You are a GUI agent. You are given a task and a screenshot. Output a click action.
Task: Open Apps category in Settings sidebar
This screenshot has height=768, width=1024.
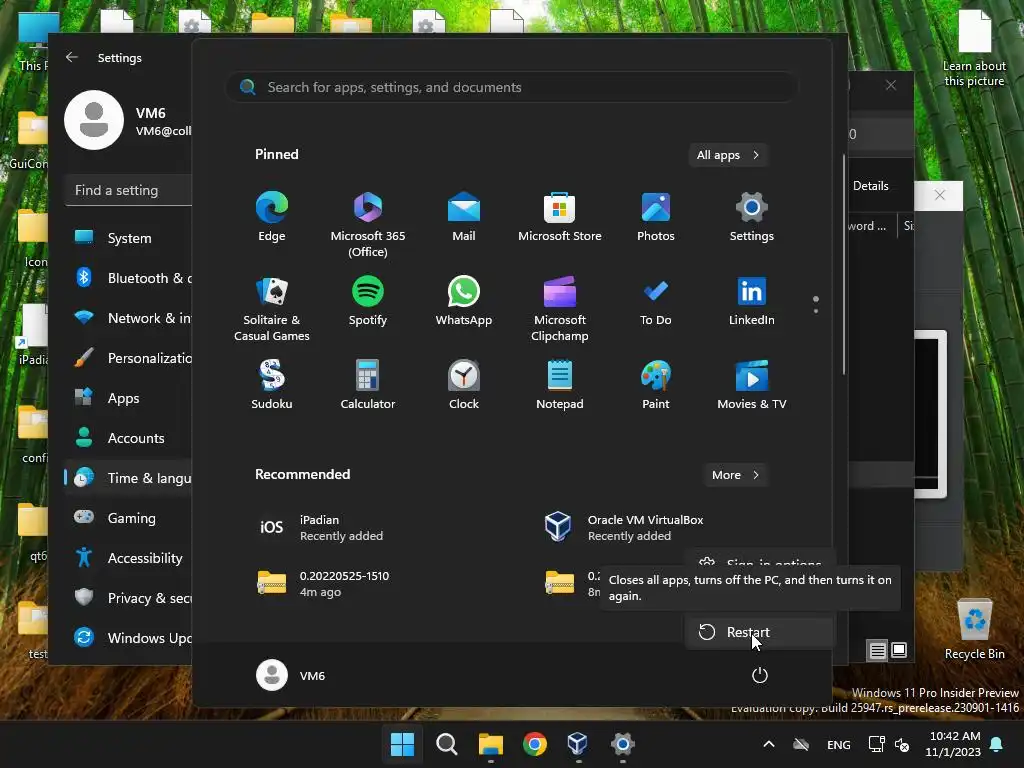point(128,398)
